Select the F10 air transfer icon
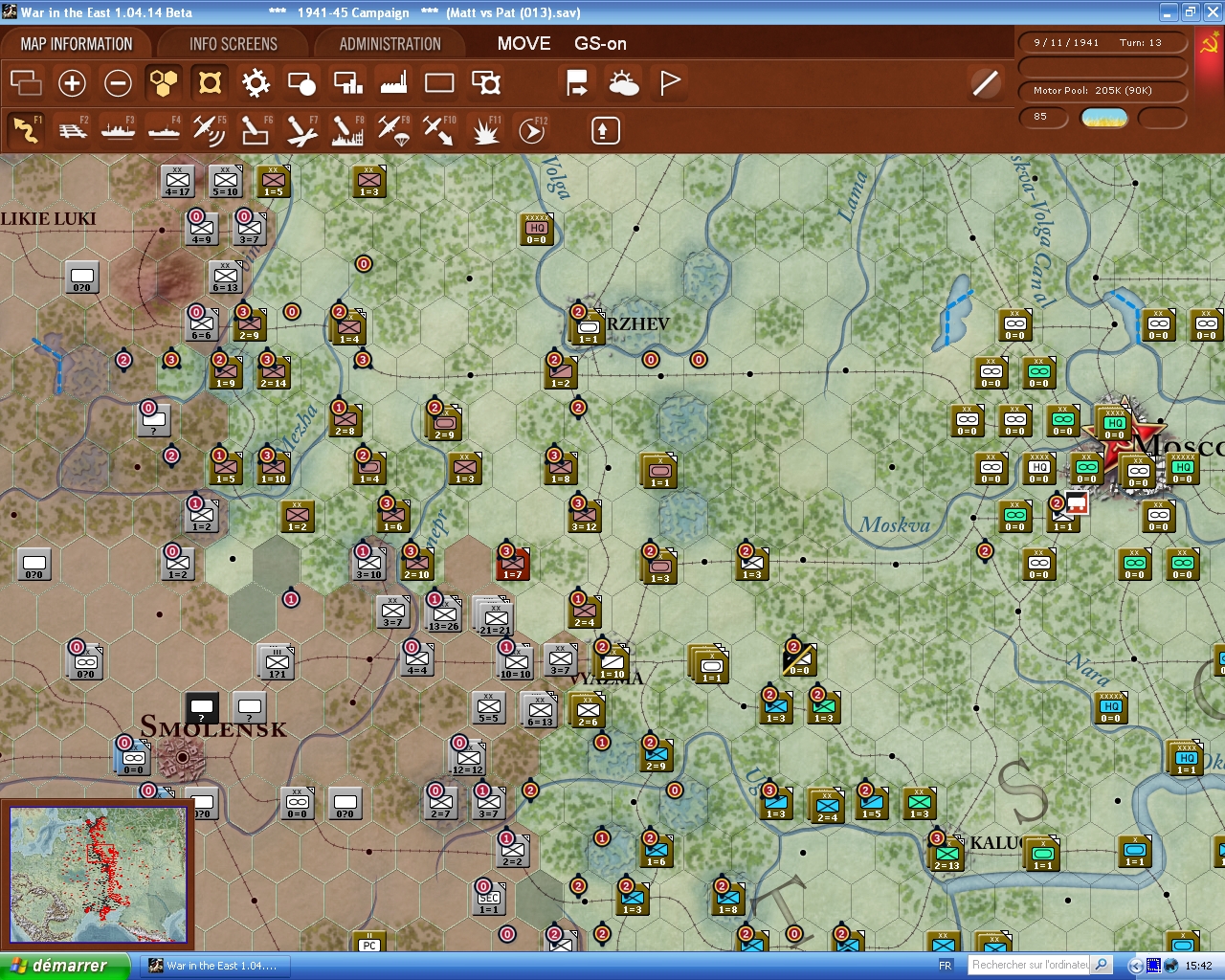The height and width of the screenshot is (980, 1225). pyautogui.click(x=439, y=129)
